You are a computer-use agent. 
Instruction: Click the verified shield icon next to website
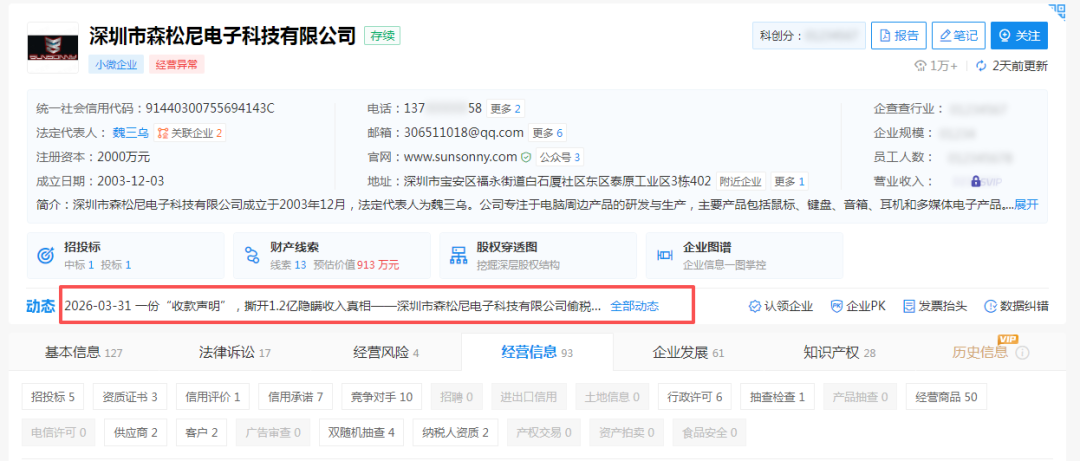tap(526, 157)
